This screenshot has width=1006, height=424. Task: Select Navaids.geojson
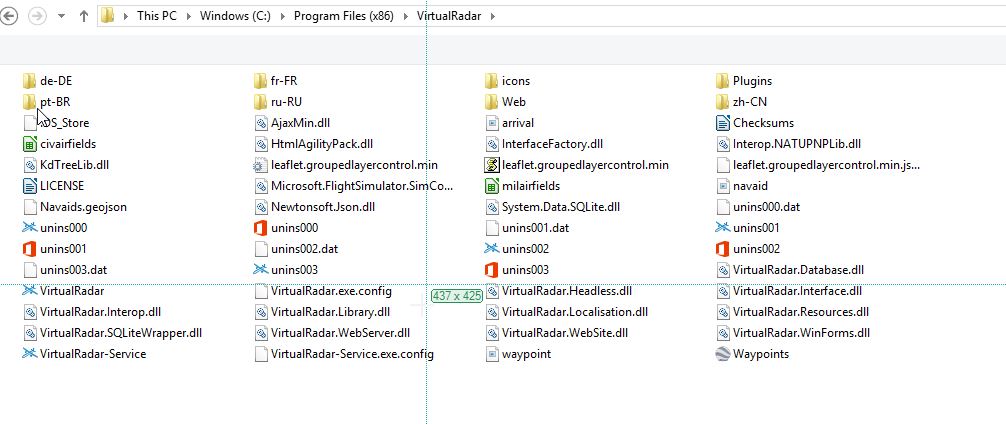pos(74,207)
